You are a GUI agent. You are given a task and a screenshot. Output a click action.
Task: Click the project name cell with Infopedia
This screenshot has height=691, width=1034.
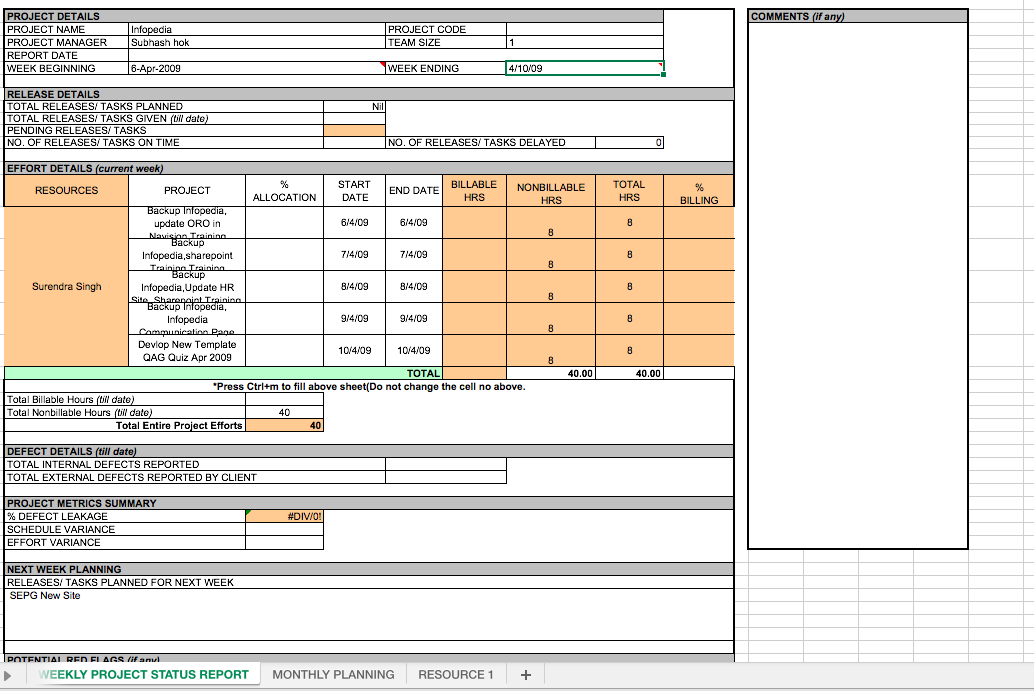coord(256,30)
